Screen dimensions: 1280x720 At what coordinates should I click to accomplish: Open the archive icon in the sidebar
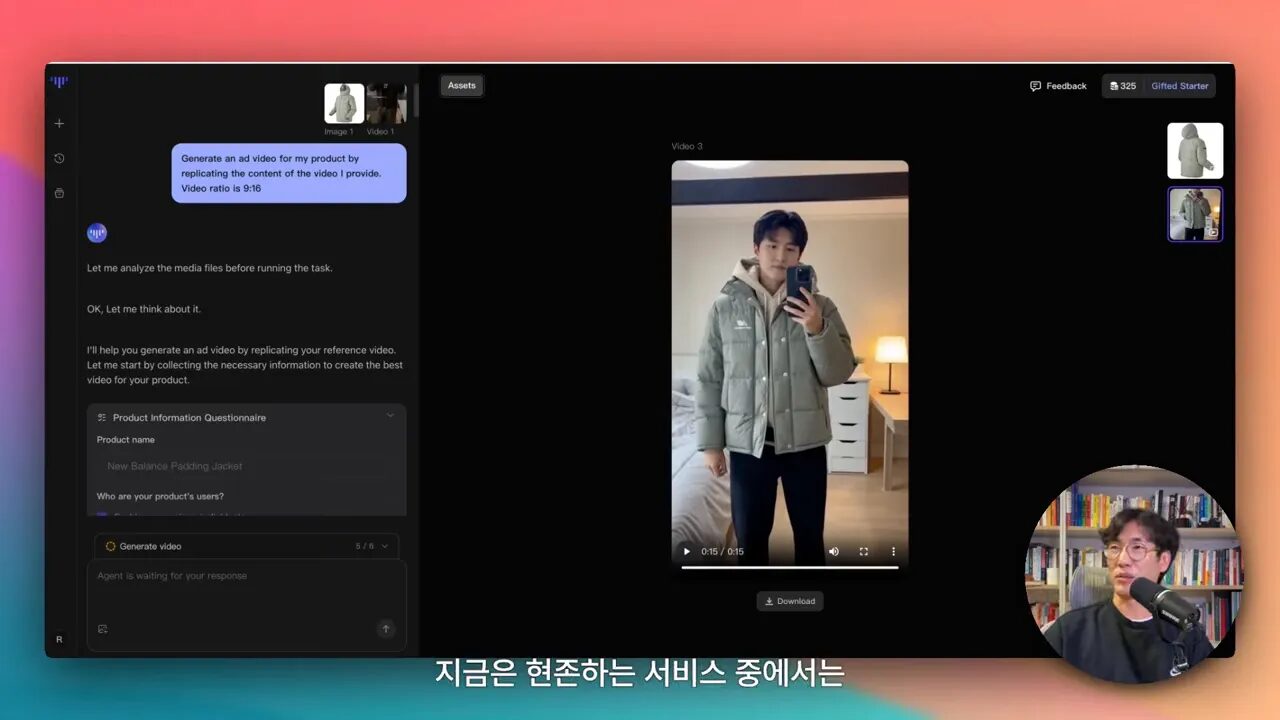point(59,193)
